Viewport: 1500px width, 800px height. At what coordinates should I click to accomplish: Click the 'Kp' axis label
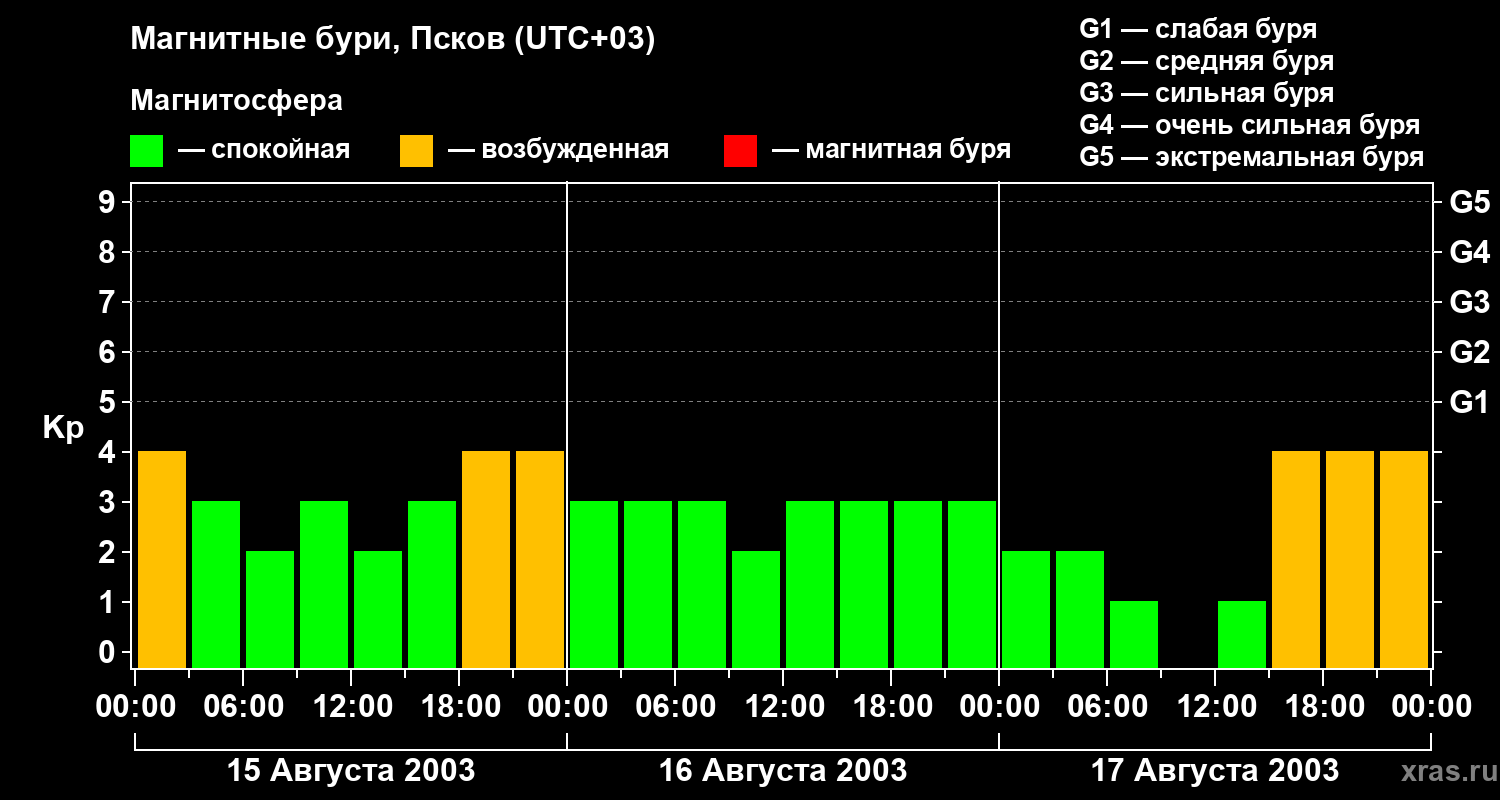[x=63, y=429]
